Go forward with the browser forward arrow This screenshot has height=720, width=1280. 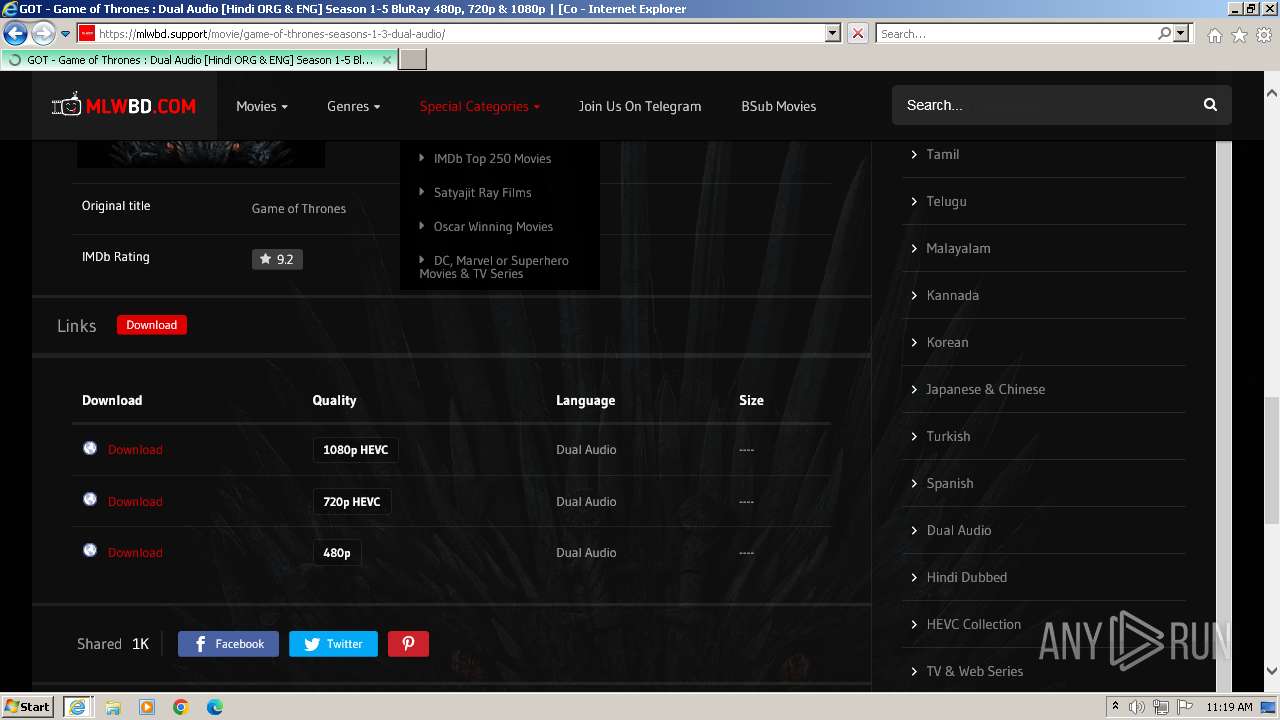(x=42, y=33)
